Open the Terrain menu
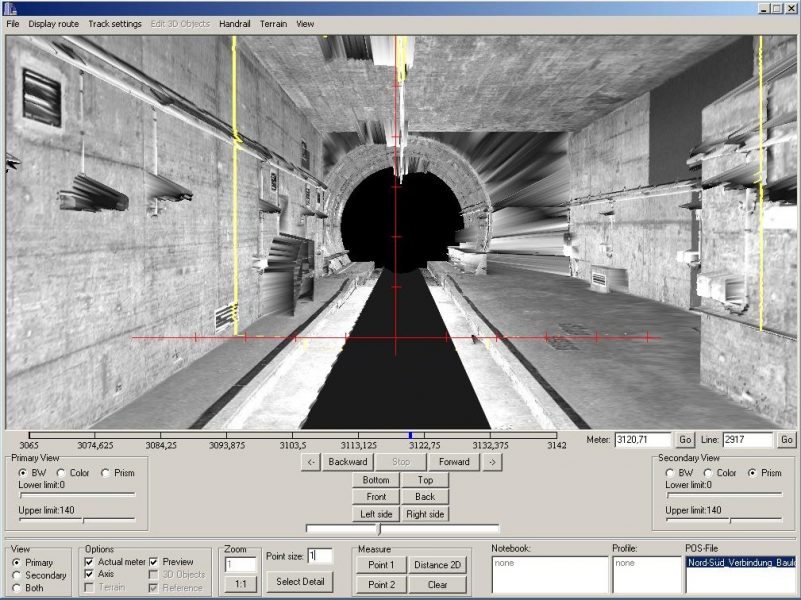Image resolution: width=801 pixels, height=600 pixels. pos(273,23)
